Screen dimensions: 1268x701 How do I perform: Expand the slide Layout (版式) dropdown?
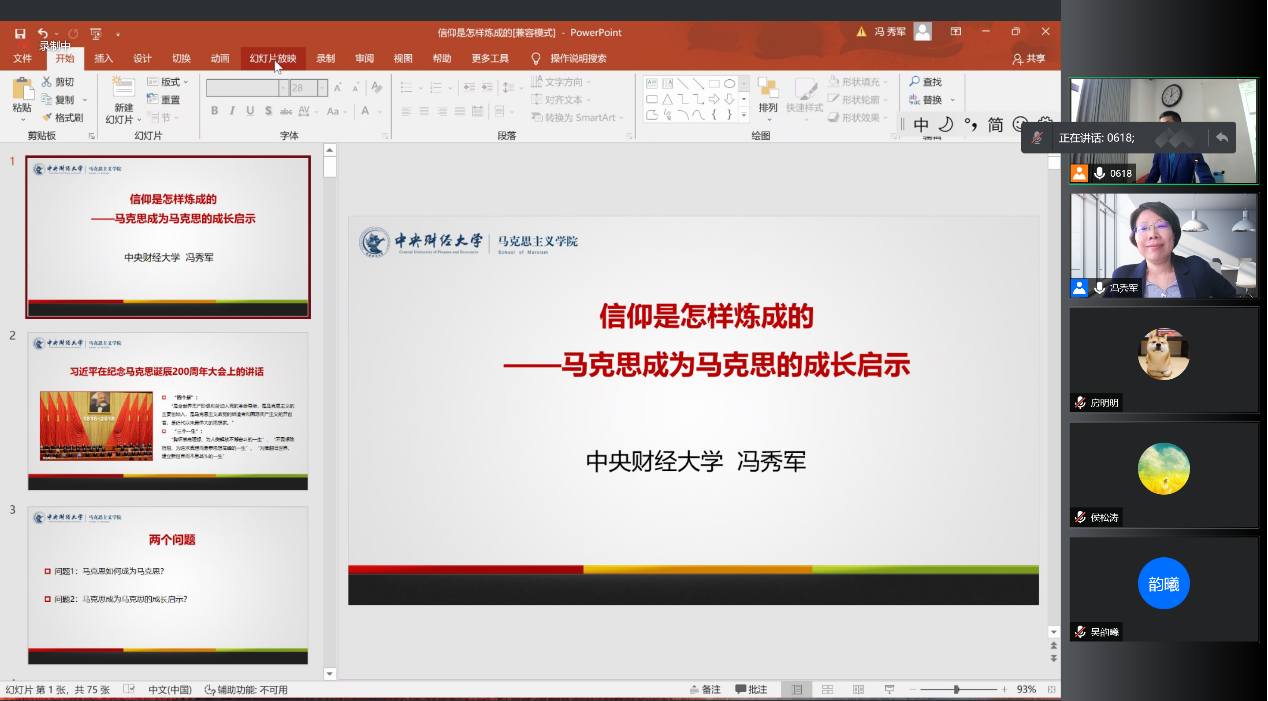coord(169,82)
